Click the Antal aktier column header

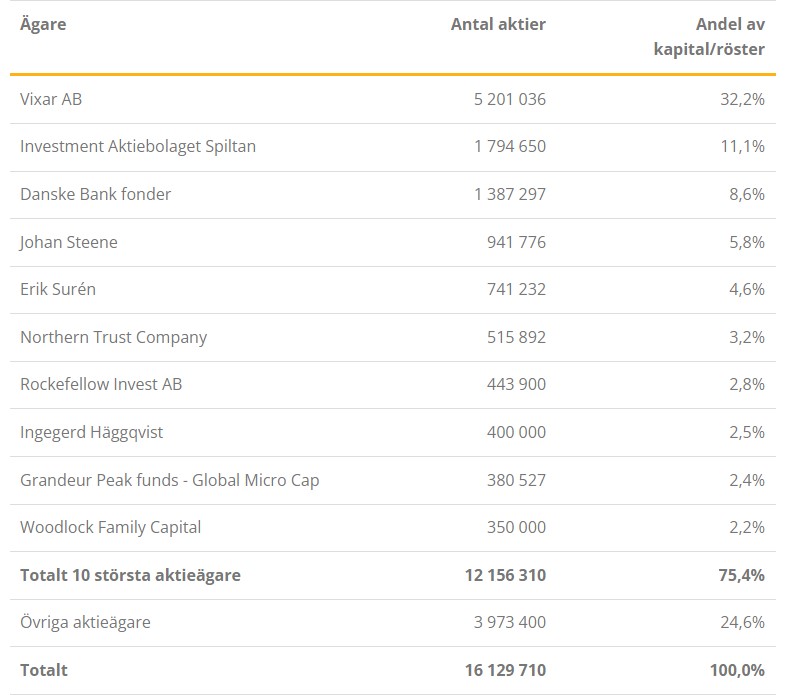pyautogui.click(x=498, y=24)
